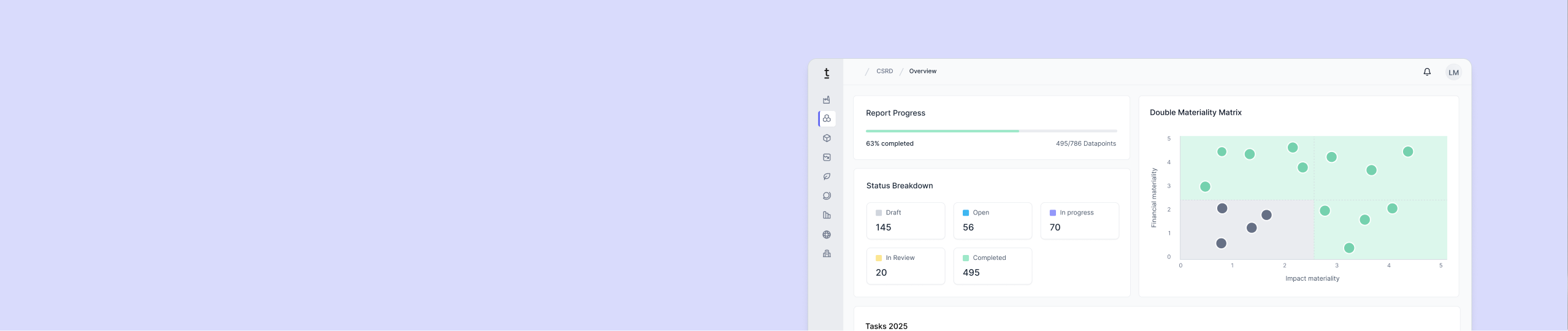Click '63% completed' text

(x=890, y=143)
